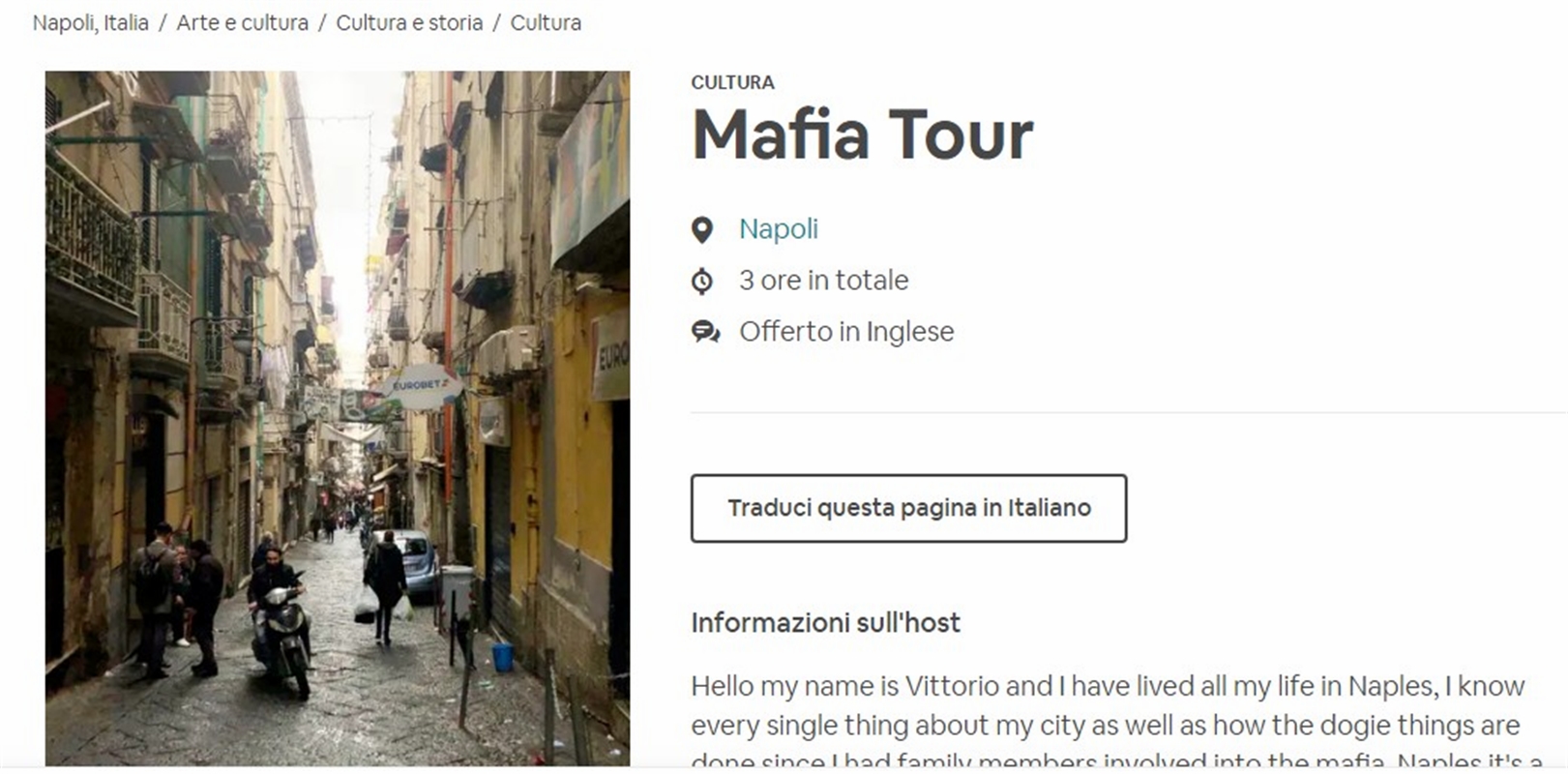This screenshot has width=1568, height=774.
Task: Click the final Cultura breadcrumb item
Action: coord(546,23)
